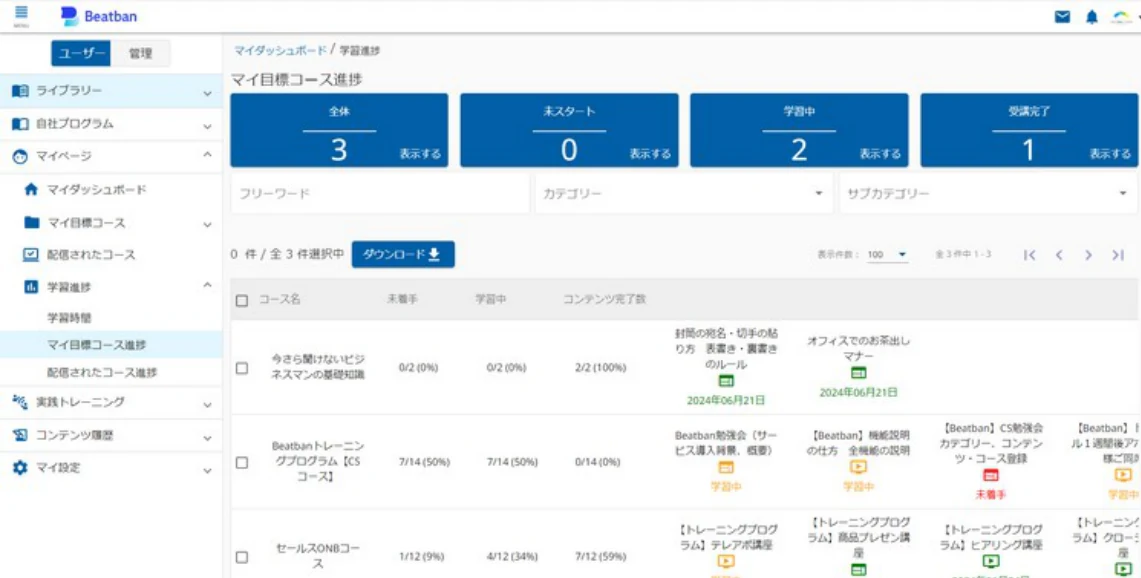Check the 今さら聞けないビジネスマンの基礎知識 row

[242, 368]
